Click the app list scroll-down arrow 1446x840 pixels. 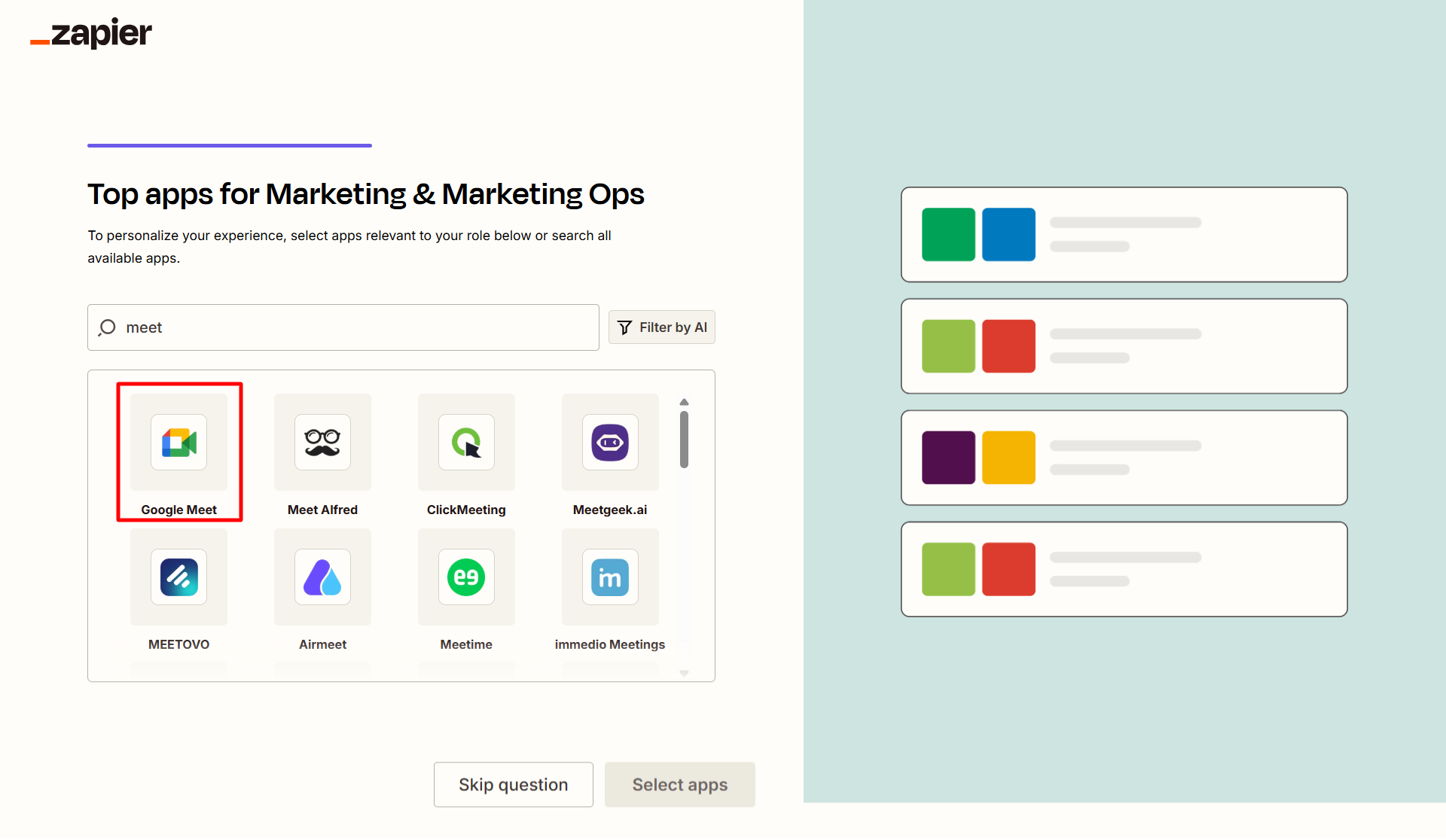tap(684, 673)
